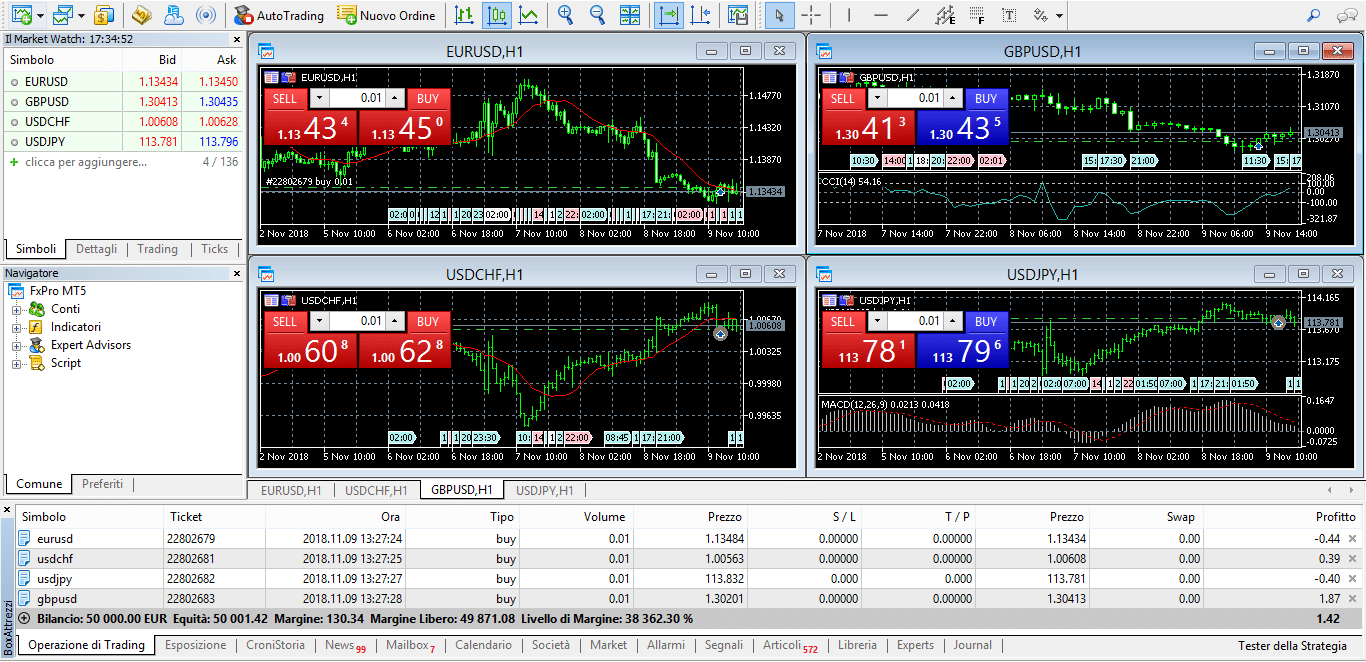The image size is (1366, 662).
Task: Open the chat bubbles icon
Action: [x=1347, y=15]
